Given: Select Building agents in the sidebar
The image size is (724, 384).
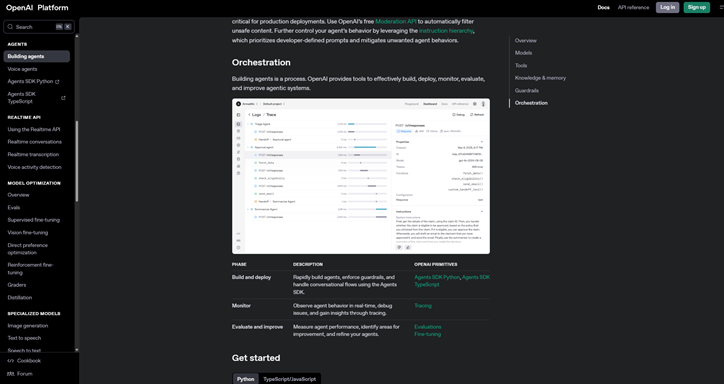Looking at the screenshot, I should pyautogui.click(x=36, y=56).
